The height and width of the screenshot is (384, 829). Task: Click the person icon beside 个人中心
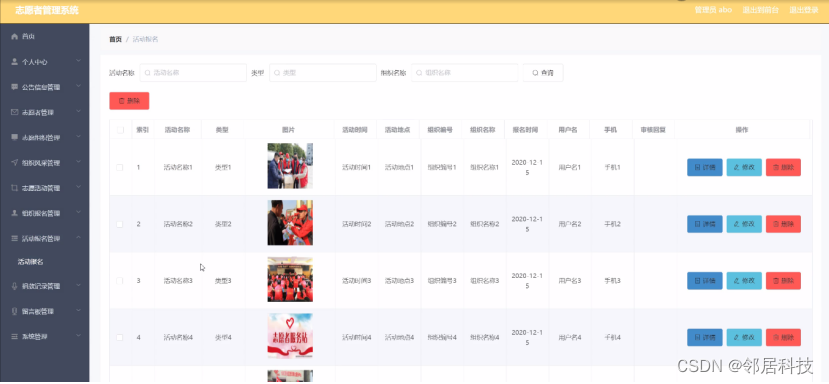[14, 61]
